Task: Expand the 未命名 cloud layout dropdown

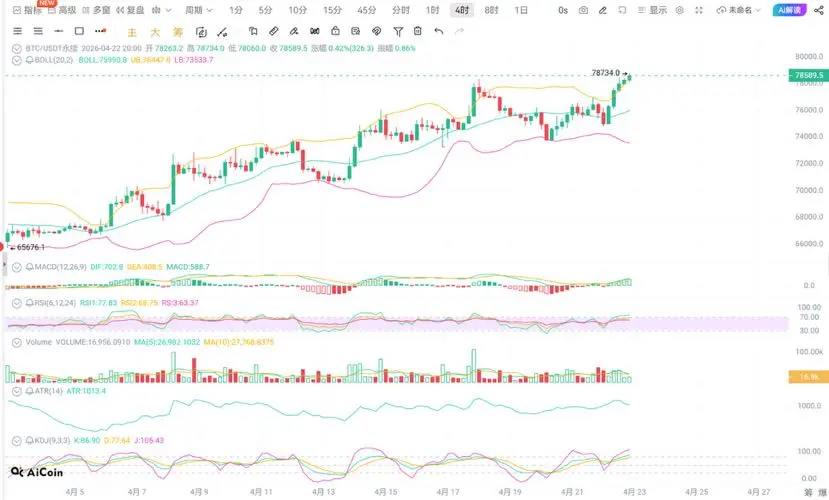Action: point(738,10)
